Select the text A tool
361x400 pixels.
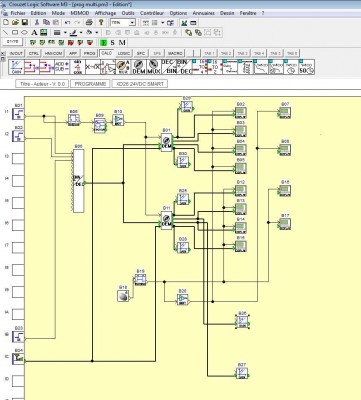click(x=34, y=32)
